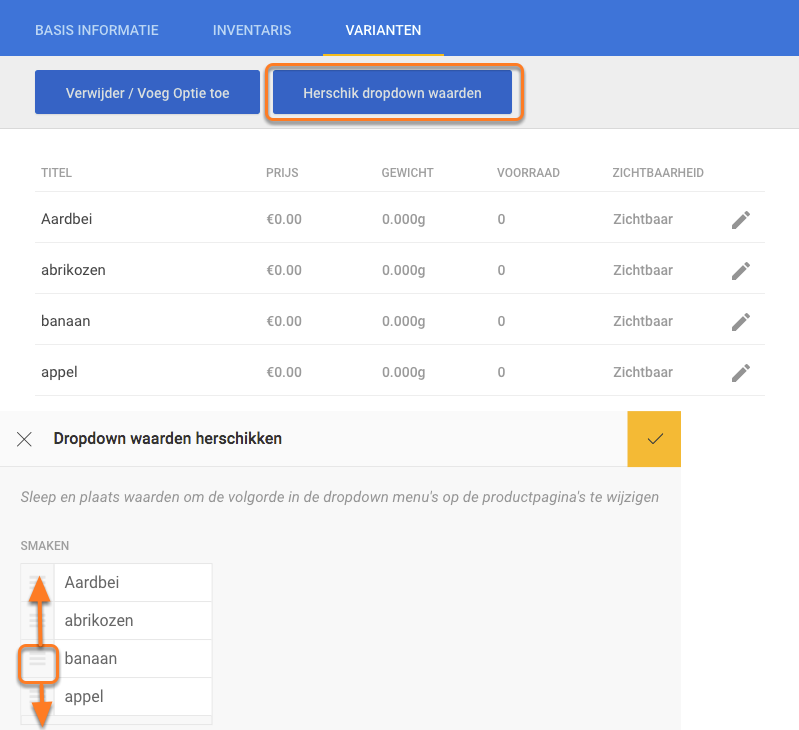Open the Inventaris tab
This screenshot has height=730, width=799.
[252, 30]
